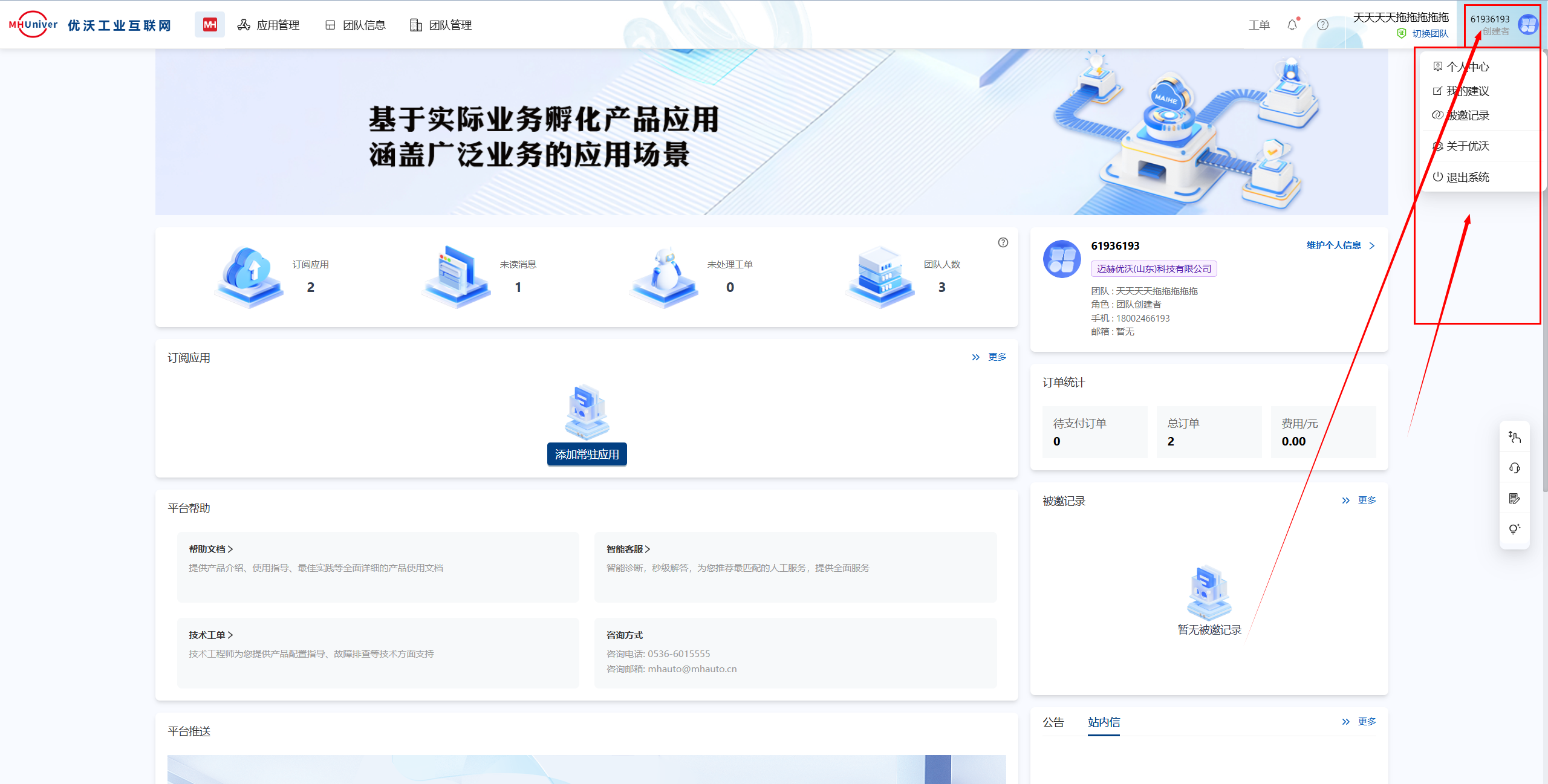Expand 更多 in 订阅应用 section
The height and width of the screenshot is (784, 1548).
pos(996,357)
